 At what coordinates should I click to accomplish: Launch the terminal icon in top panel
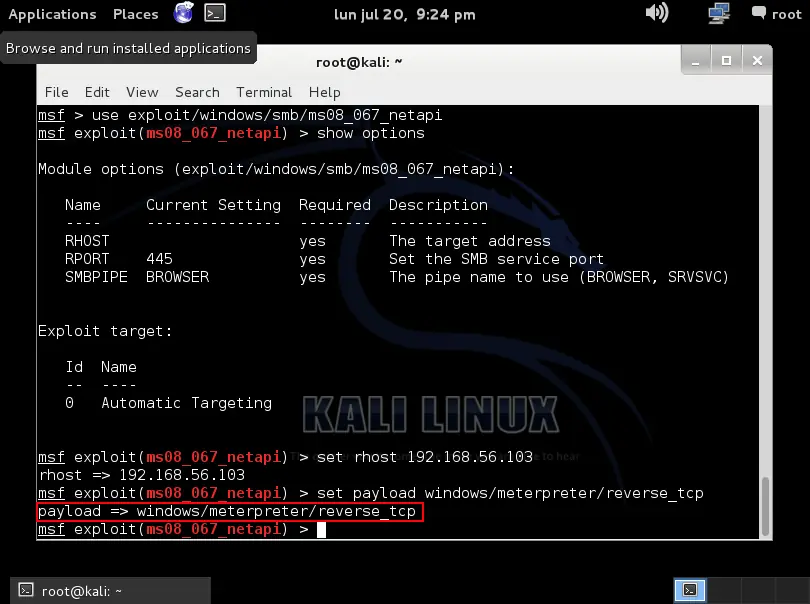pos(215,13)
